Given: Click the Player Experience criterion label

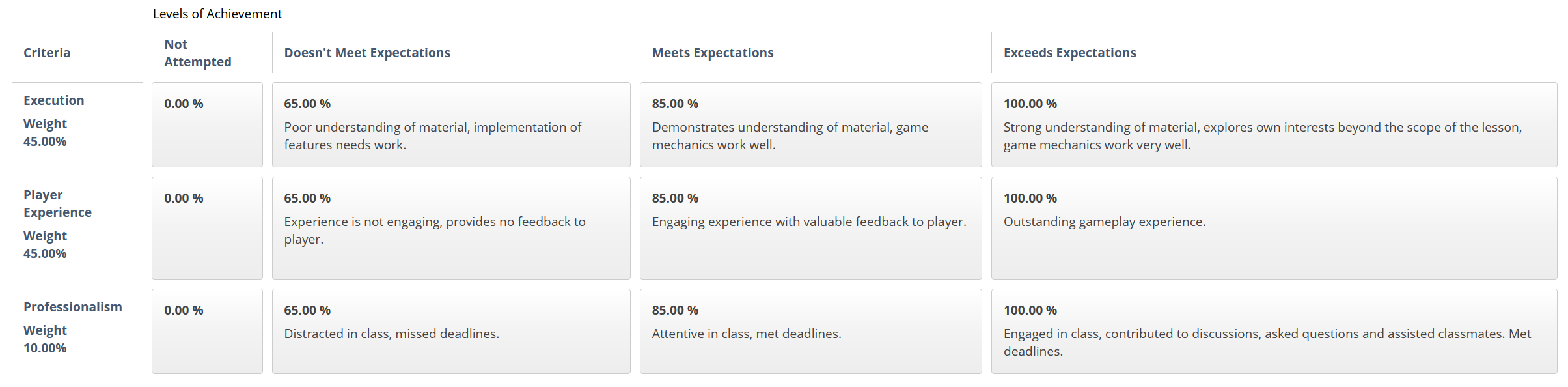Looking at the screenshot, I should coord(57,203).
